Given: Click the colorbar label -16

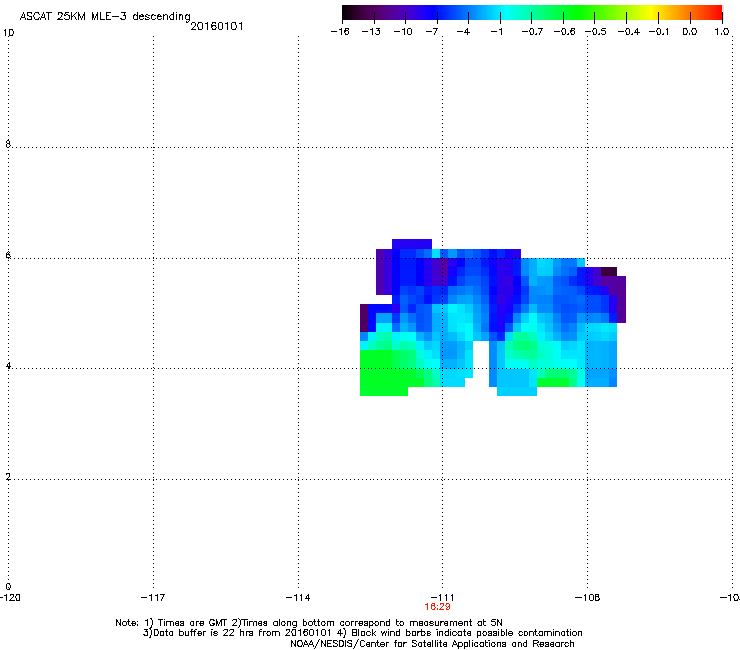Looking at the screenshot, I should click(340, 32).
